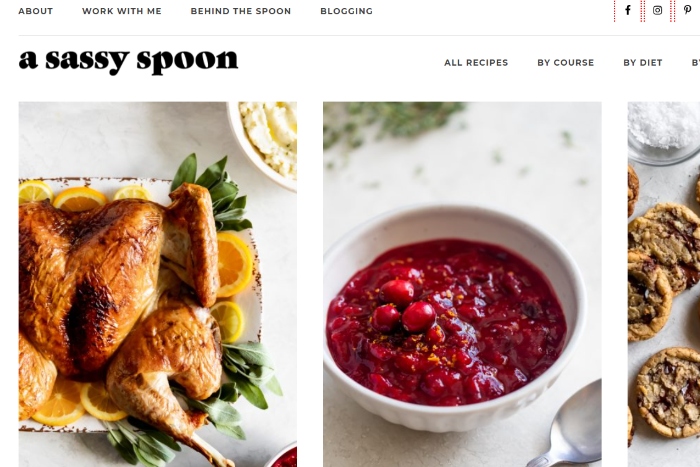Open the Pinterest social icon
The width and height of the screenshot is (700, 467).
(x=687, y=10)
